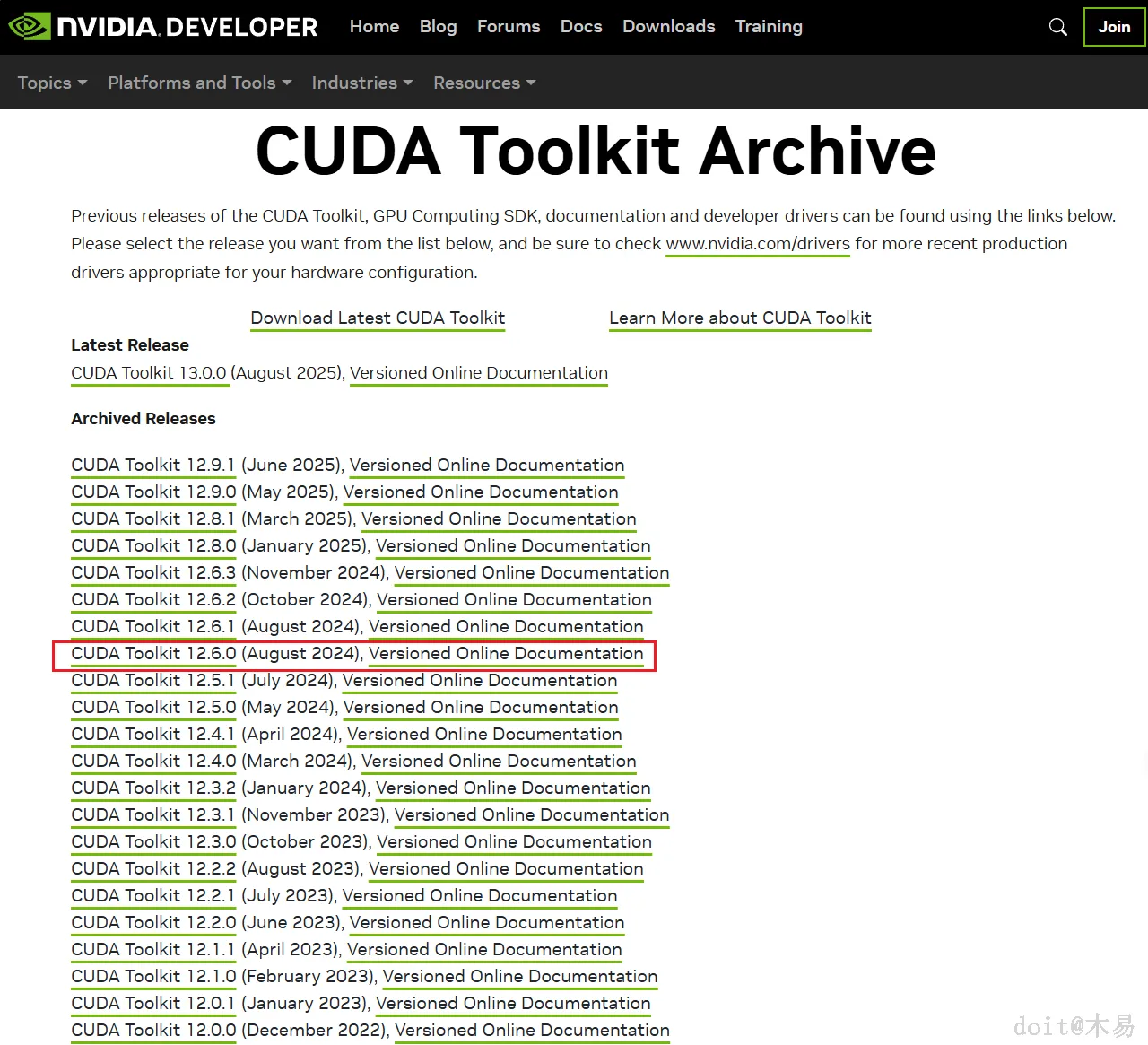Open Versioned Online Documentation for 12.3.0
Image resolution: width=1148 pixels, height=1045 pixels.
tap(514, 842)
